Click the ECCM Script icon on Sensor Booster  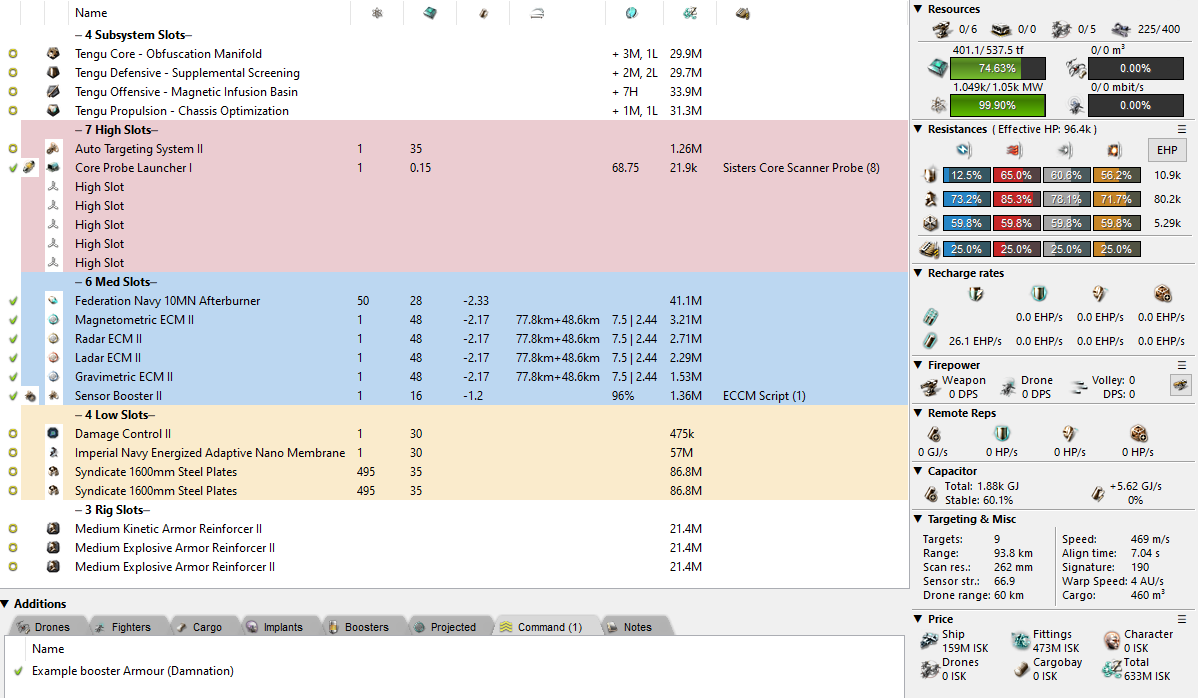[x=29, y=396]
